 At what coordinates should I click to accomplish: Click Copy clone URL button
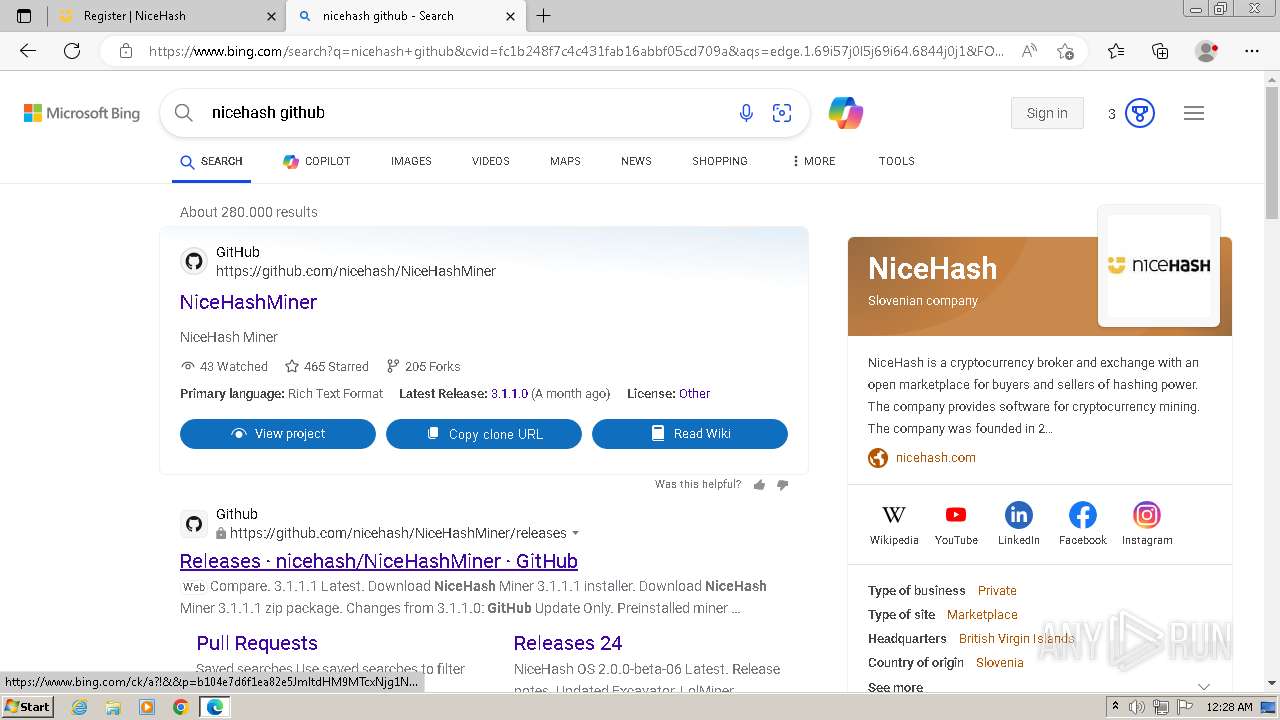tap(484, 434)
